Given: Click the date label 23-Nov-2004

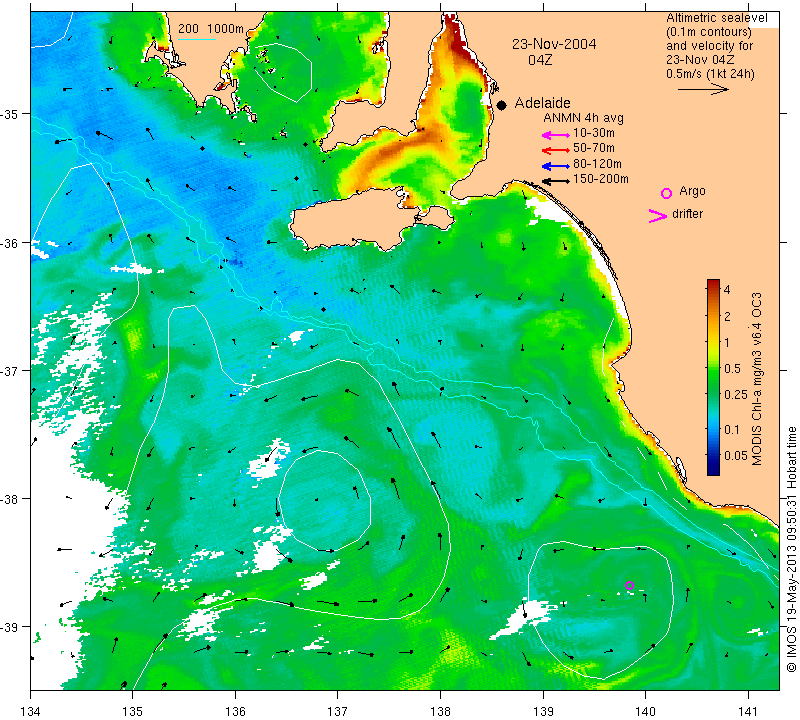Looking at the screenshot, I should [554, 44].
